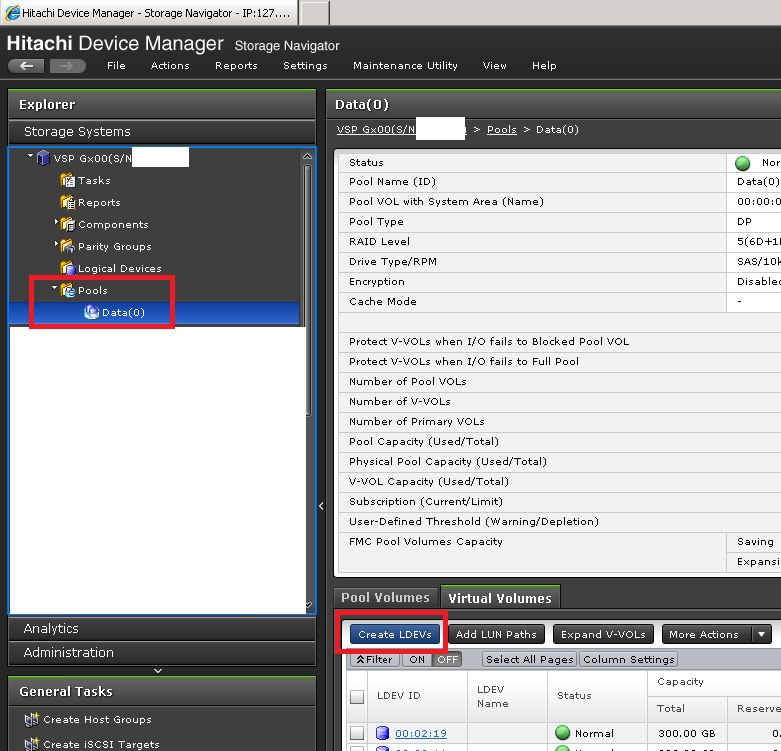781x751 pixels.
Task: Open the Reports menu
Action: pos(236,66)
